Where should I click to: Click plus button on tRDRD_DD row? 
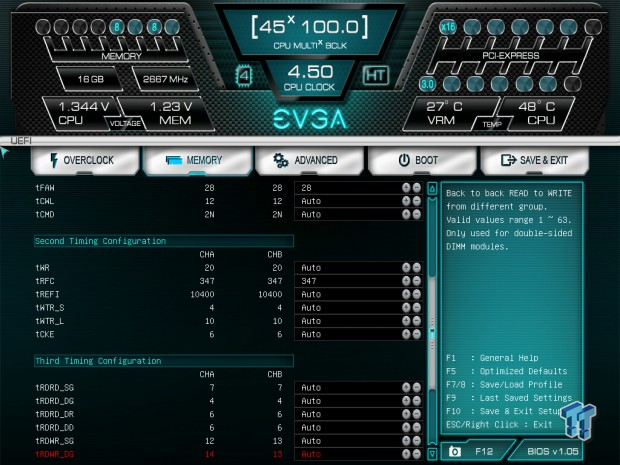(406, 427)
